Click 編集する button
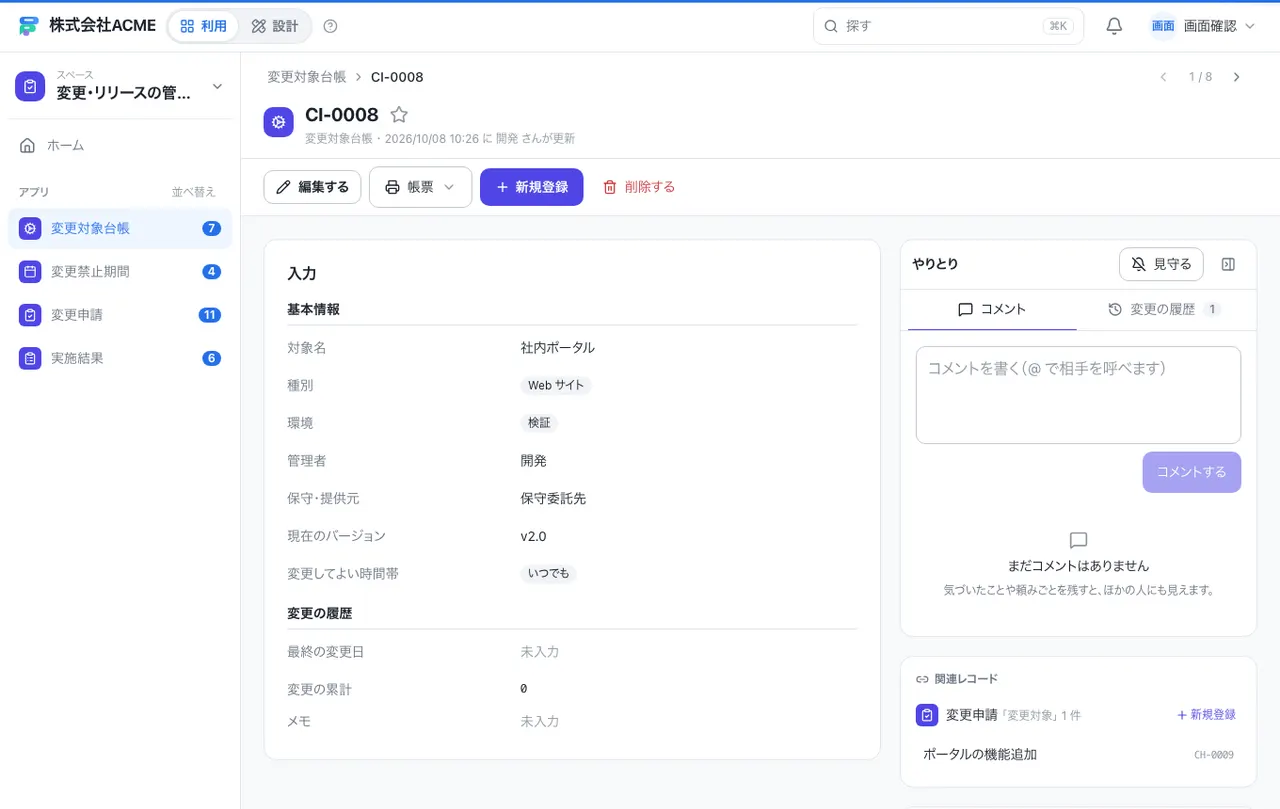Screen dimensions: 1280x809 click(312, 187)
